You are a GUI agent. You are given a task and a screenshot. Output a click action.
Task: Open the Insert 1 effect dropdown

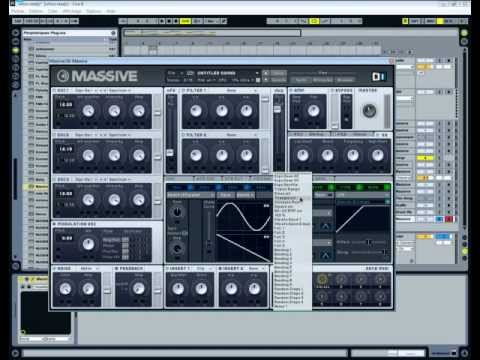click(204, 268)
